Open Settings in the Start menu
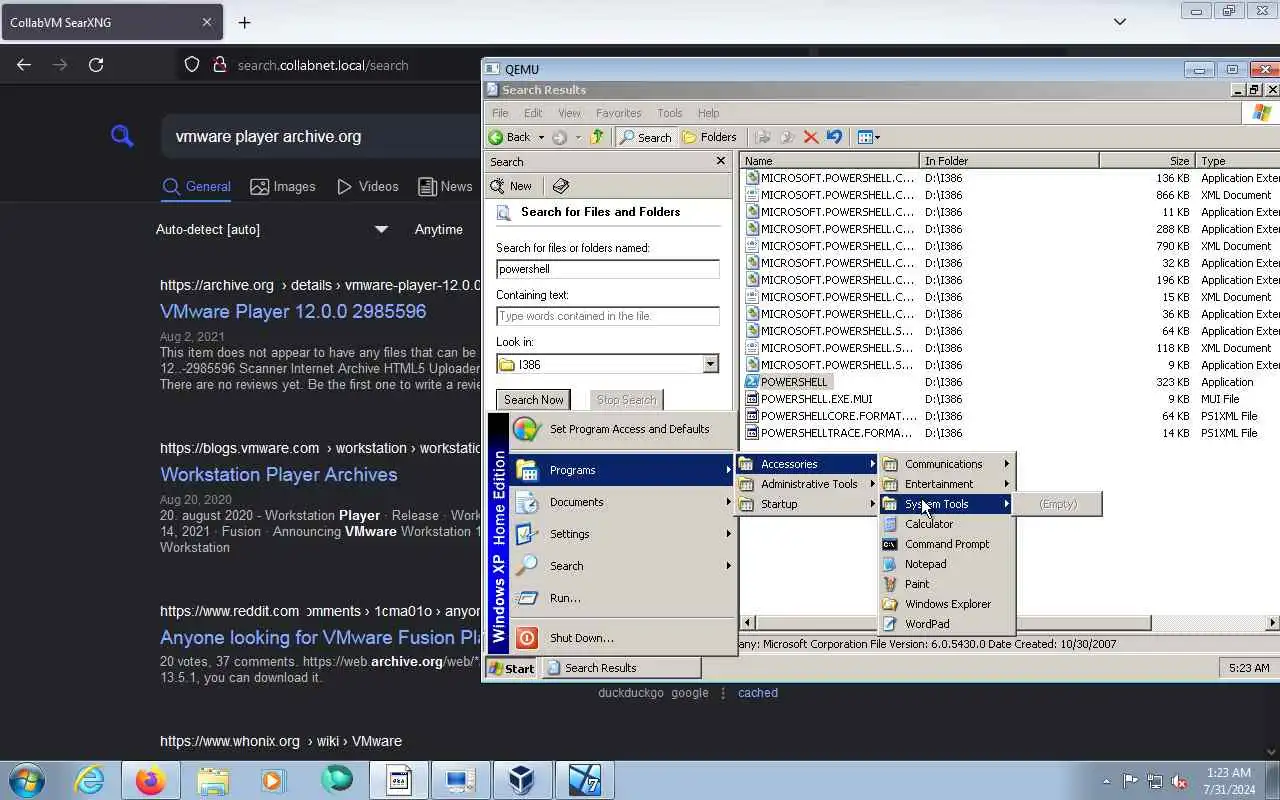1280x800 pixels. pos(622,534)
